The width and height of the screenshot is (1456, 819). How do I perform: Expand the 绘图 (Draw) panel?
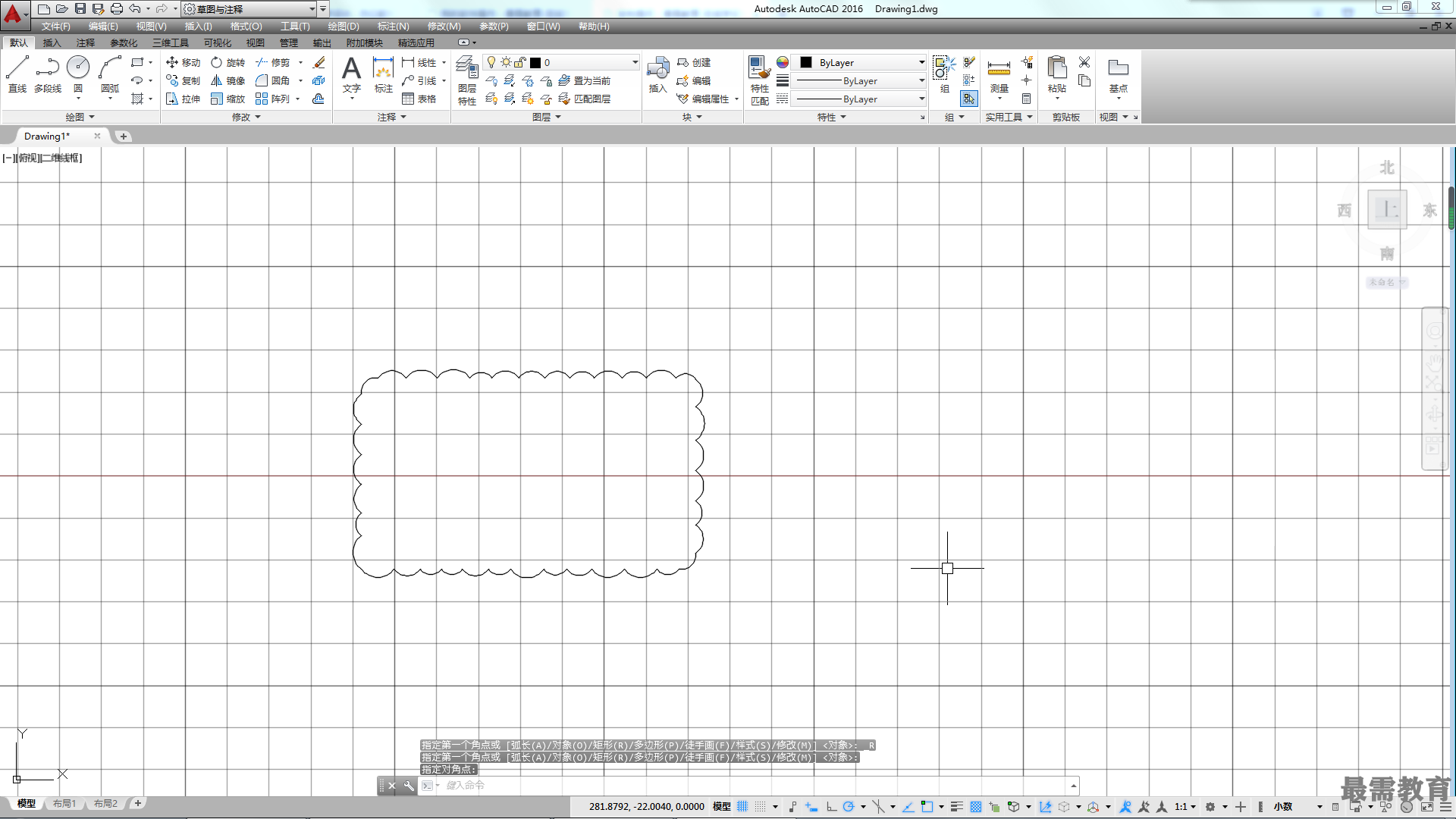pyautogui.click(x=80, y=117)
